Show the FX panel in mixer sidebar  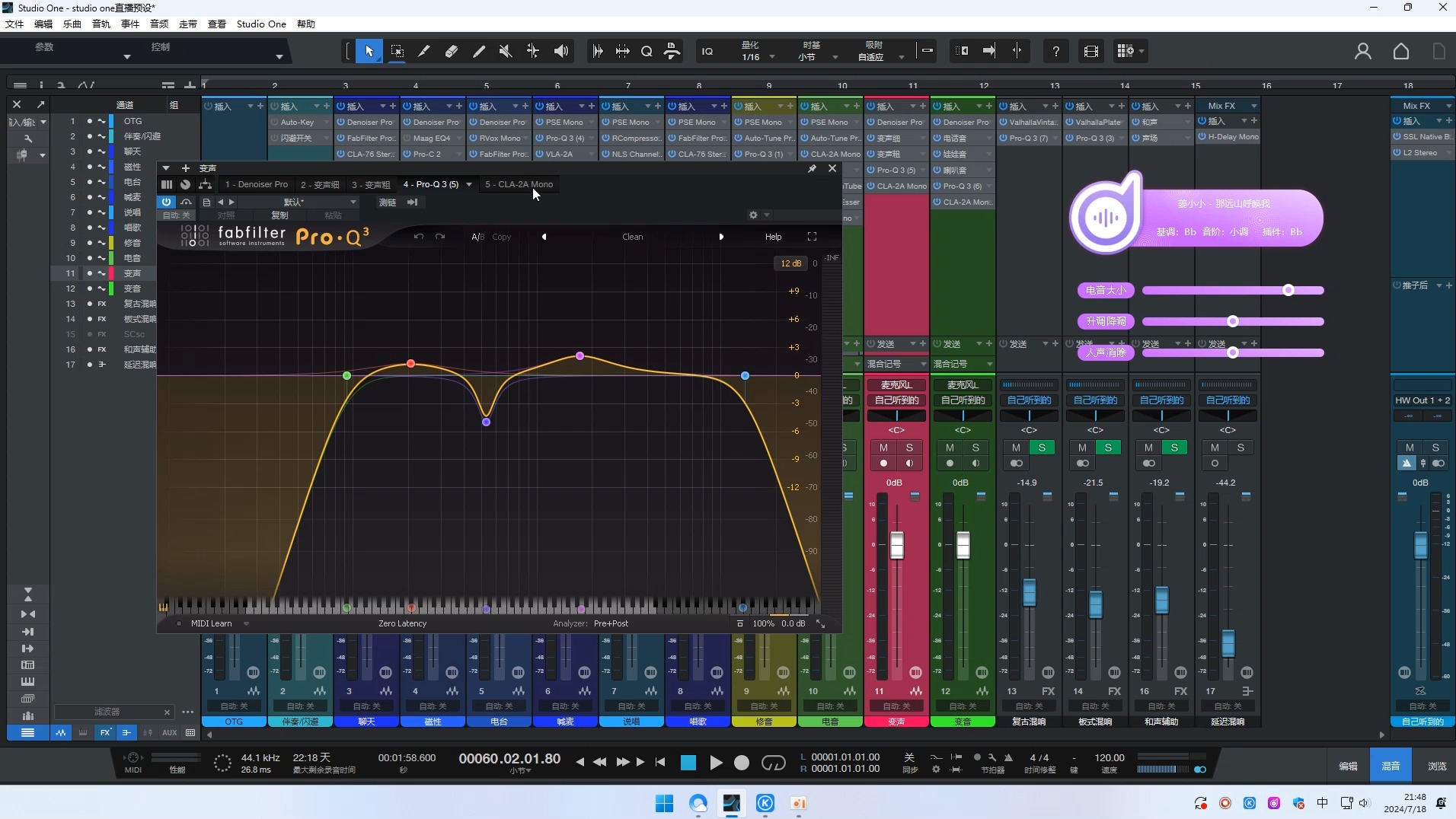105,733
